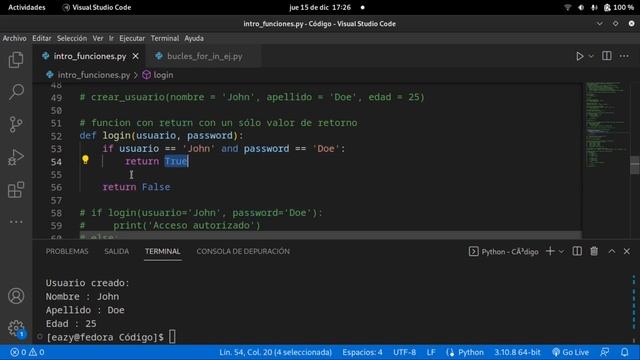This screenshot has width=640, height=360.
Task: Run the Python file with play button
Action: coord(579,56)
